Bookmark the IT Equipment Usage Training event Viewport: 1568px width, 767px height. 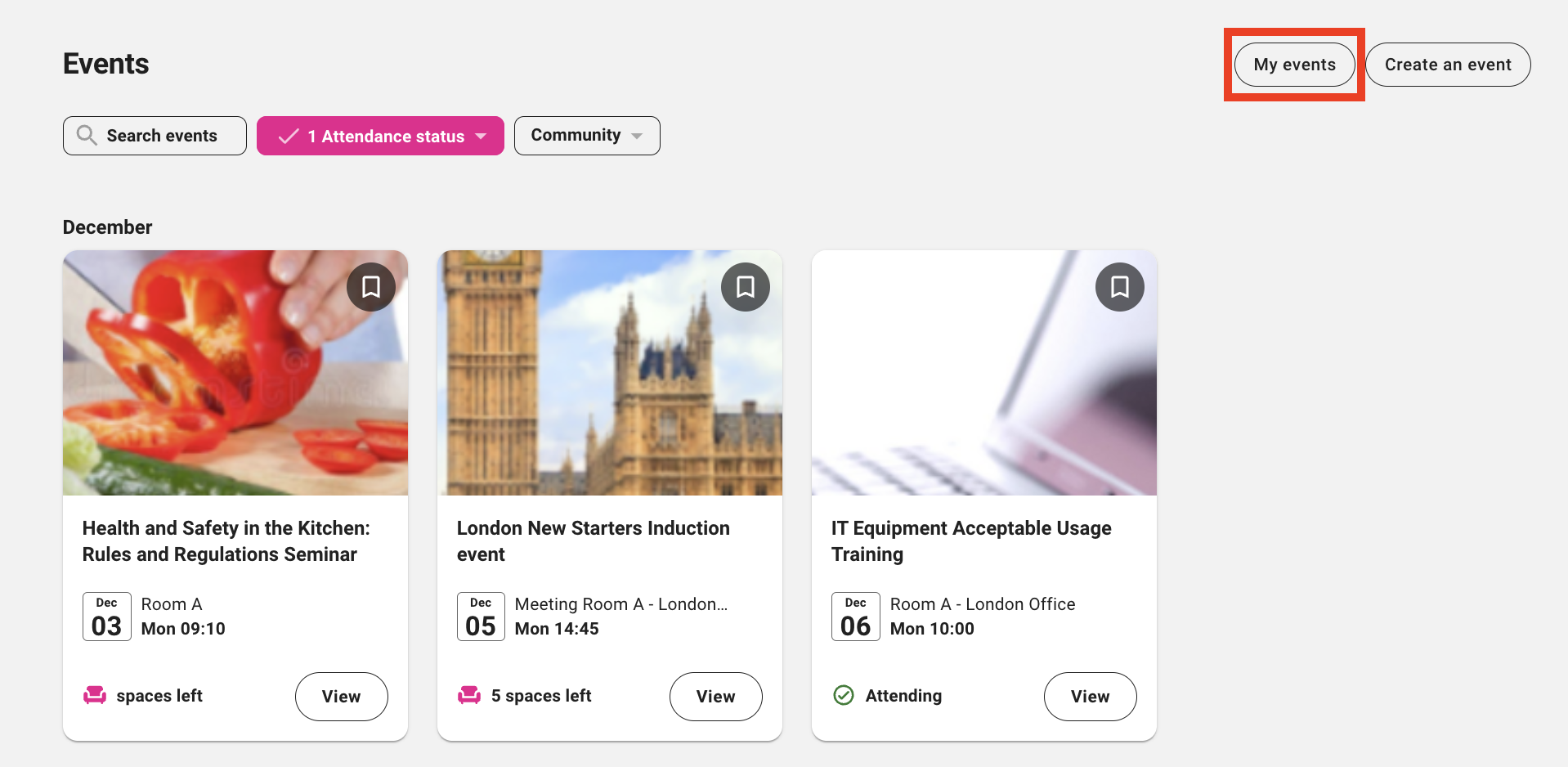click(x=1120, y=287)
